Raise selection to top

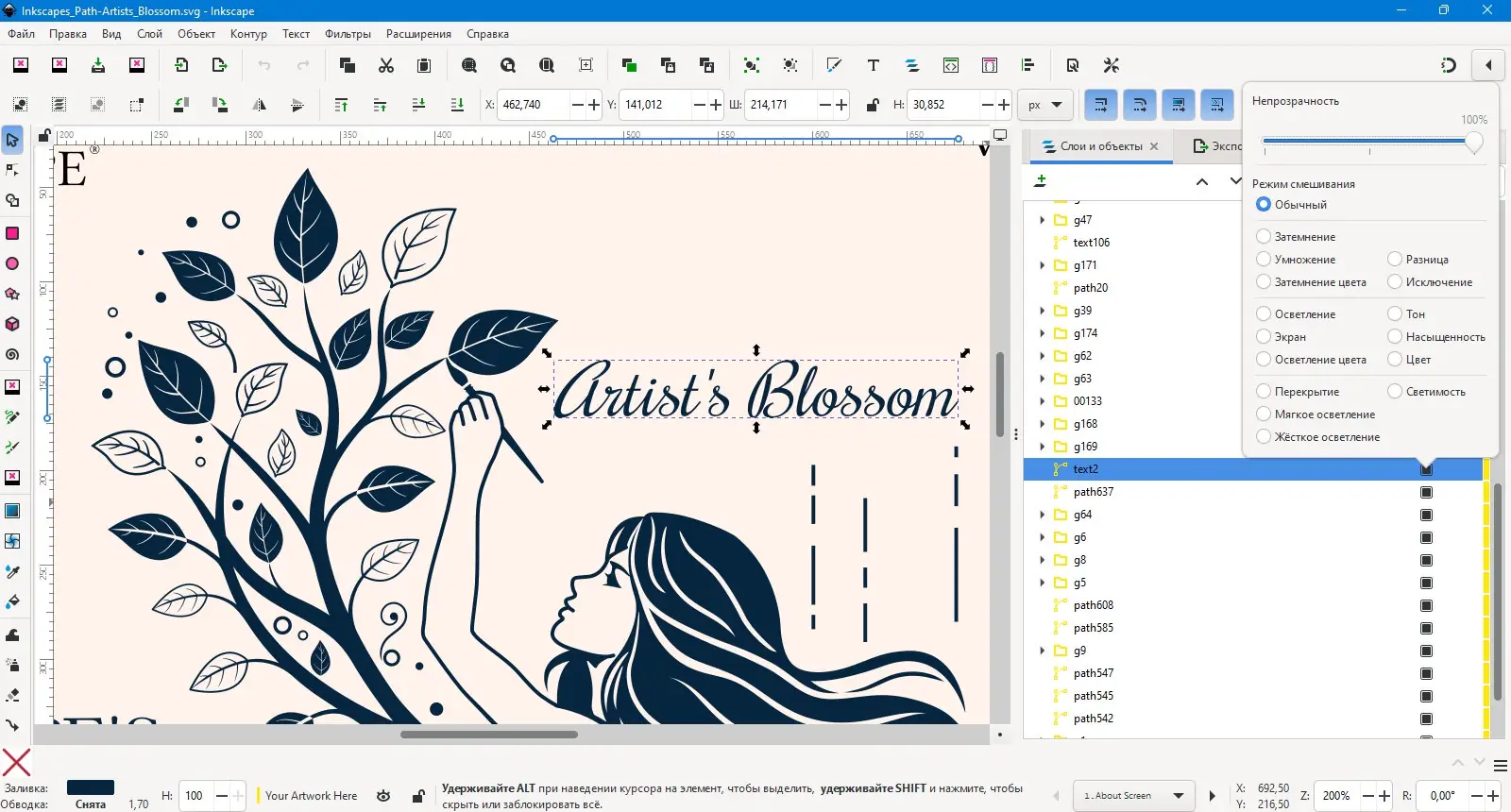click(342, 105)
